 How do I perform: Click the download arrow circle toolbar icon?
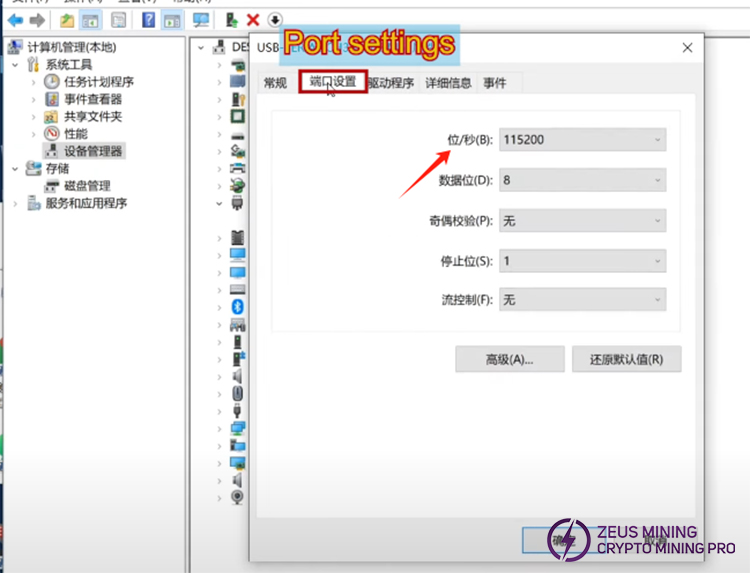[275, 20]
